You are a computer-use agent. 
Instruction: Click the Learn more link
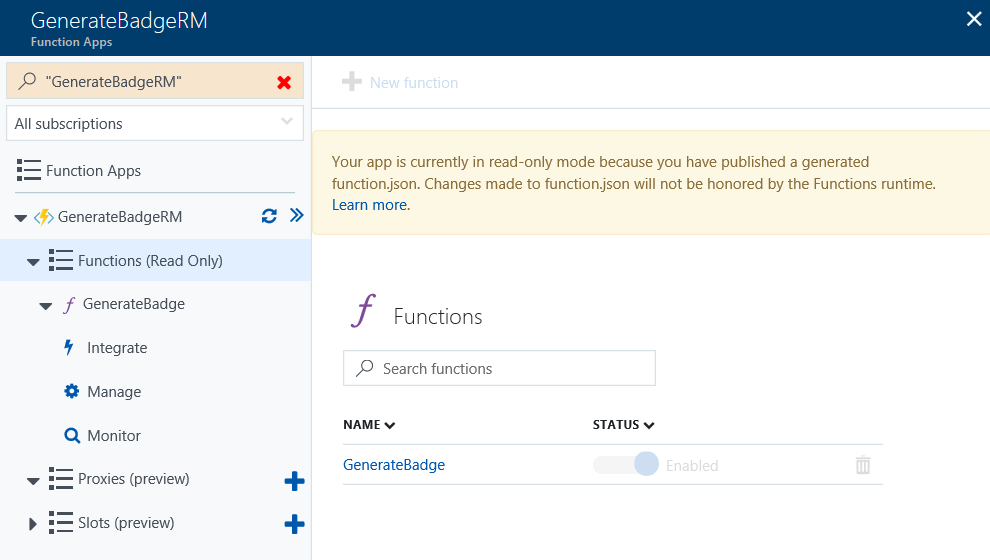pos(369,205)
